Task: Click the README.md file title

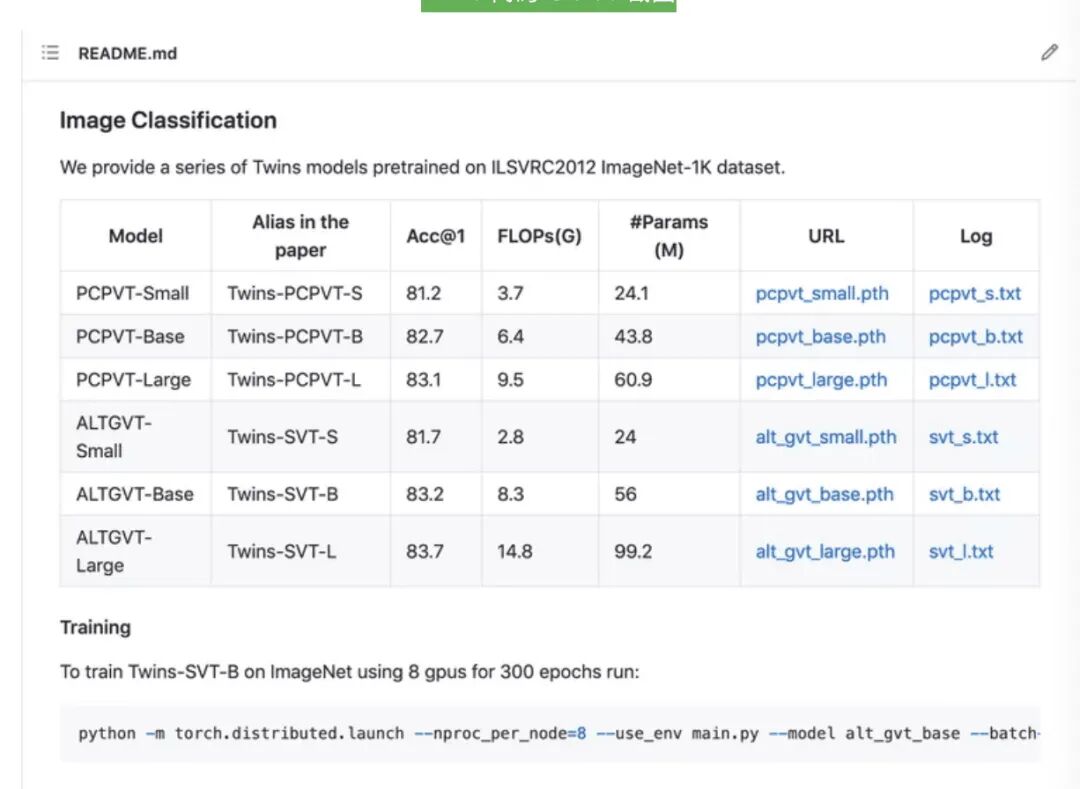Action: click(127, 53)
